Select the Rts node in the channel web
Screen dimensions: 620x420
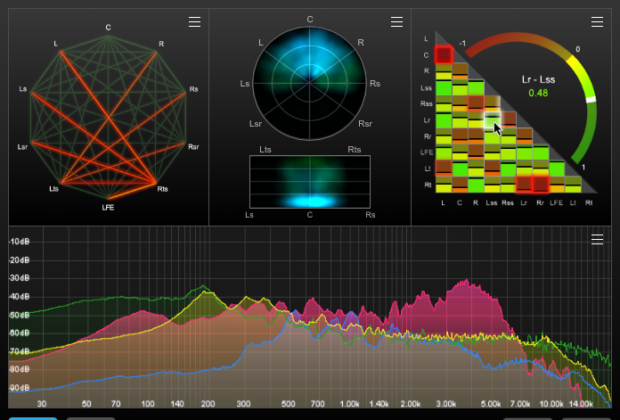[x=157, y=185]
